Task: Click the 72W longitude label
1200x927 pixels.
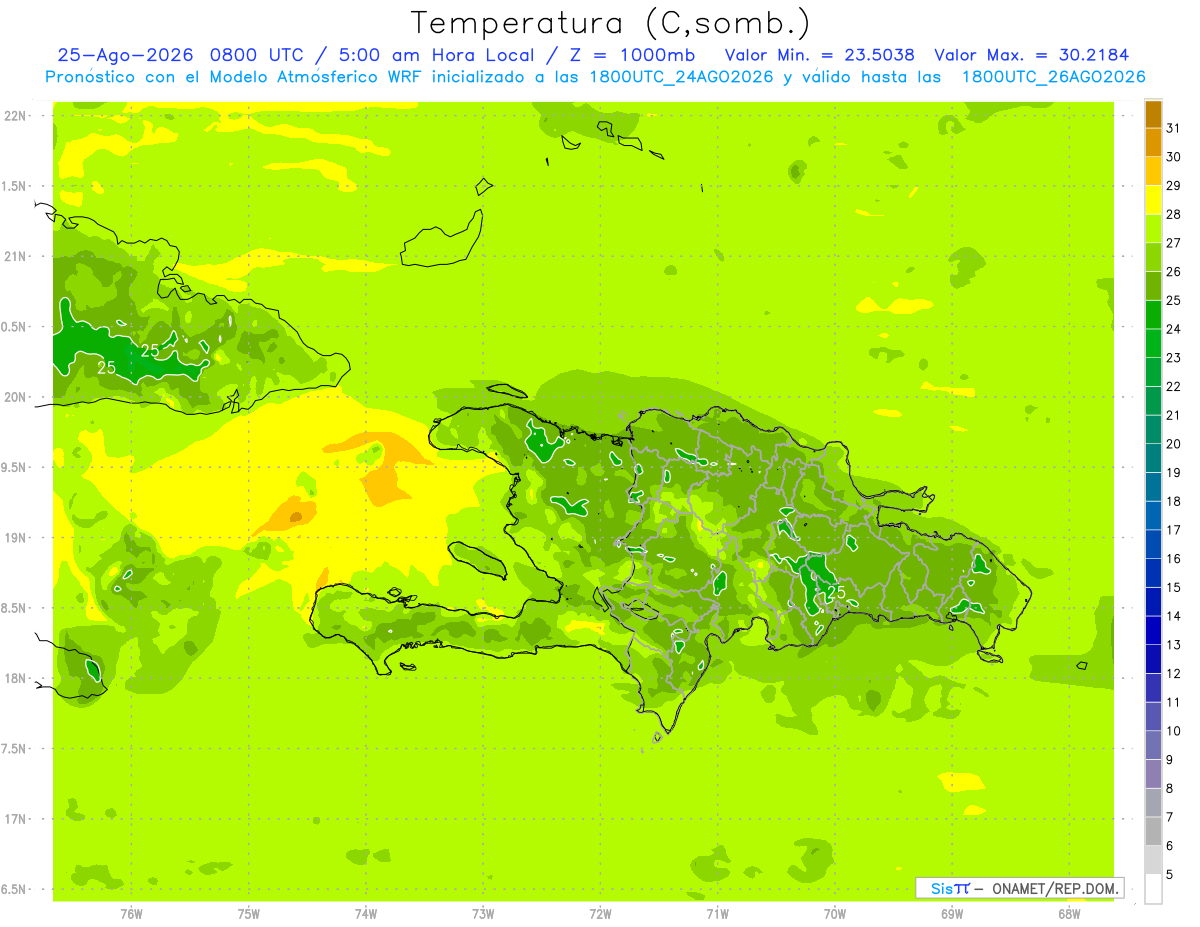Action: point(601,914)
